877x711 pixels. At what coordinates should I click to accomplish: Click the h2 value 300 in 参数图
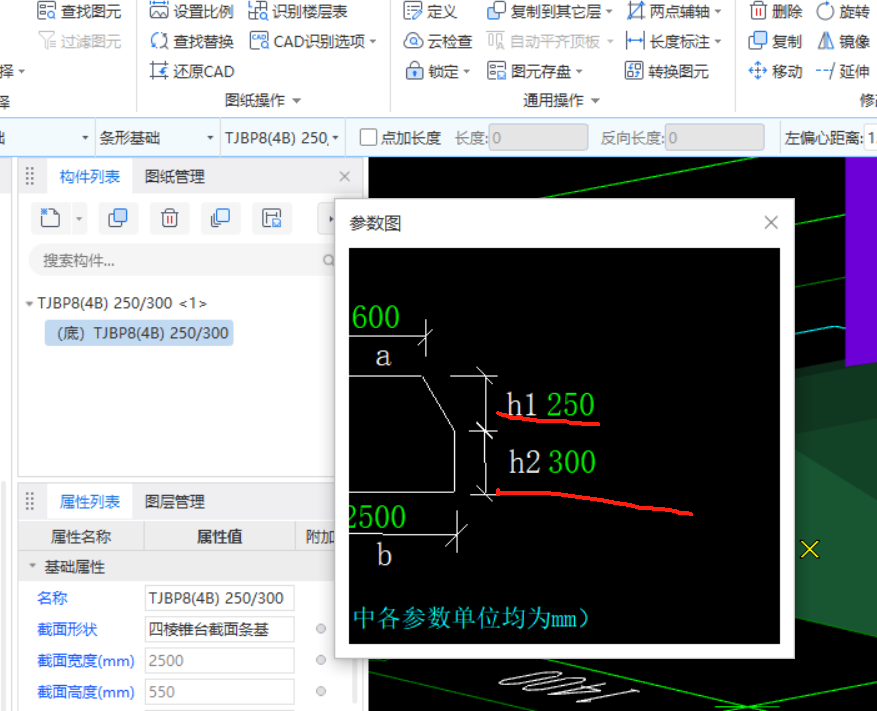click(572, 462)
